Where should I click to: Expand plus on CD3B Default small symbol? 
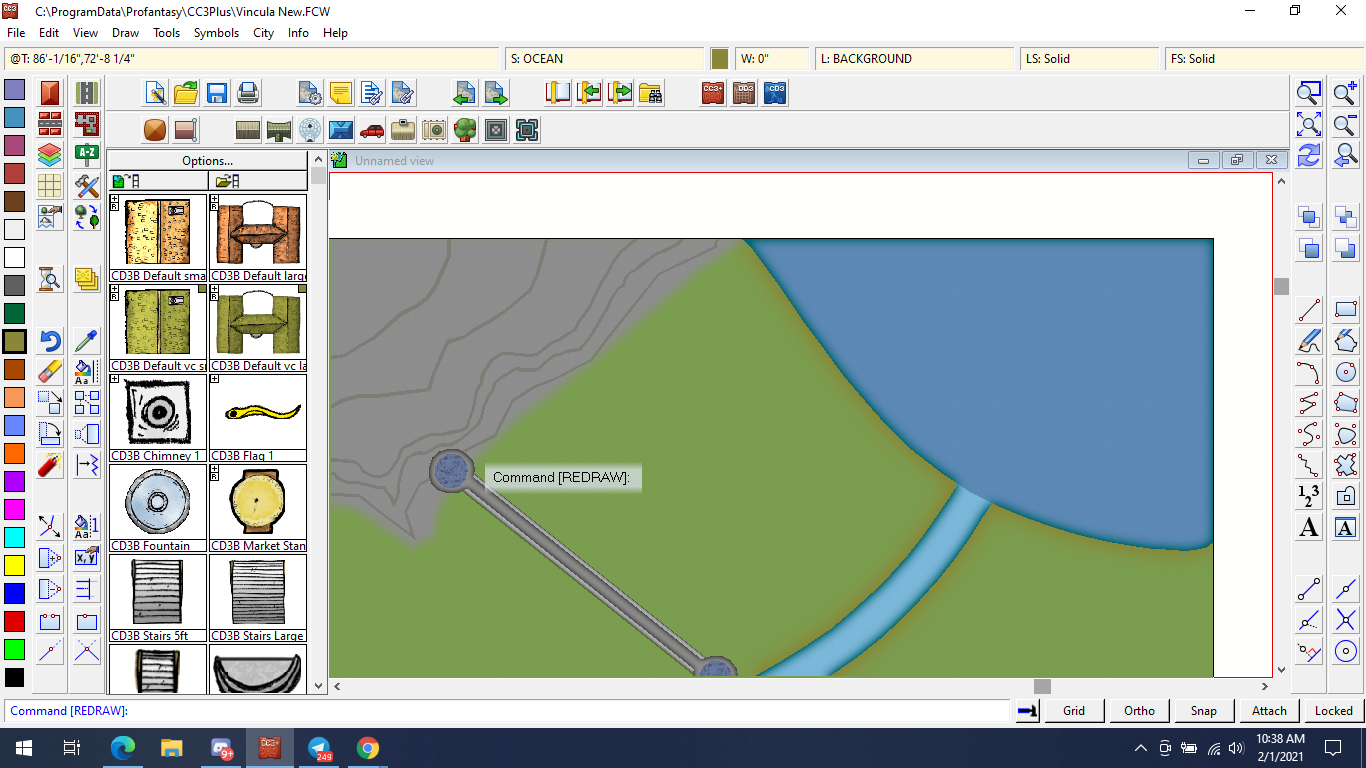115,199
